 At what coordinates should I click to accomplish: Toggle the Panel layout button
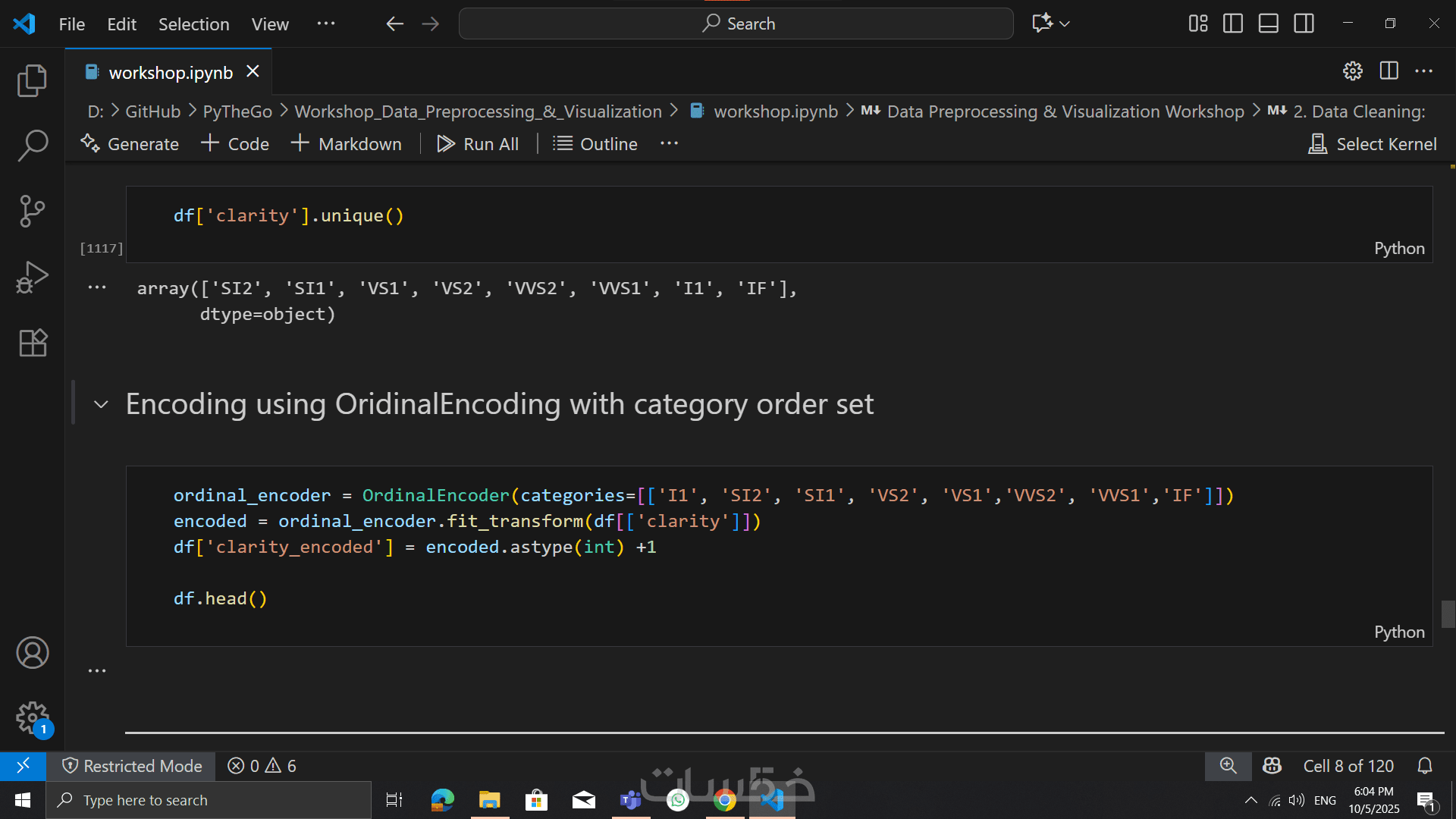tap(1269, 24)
